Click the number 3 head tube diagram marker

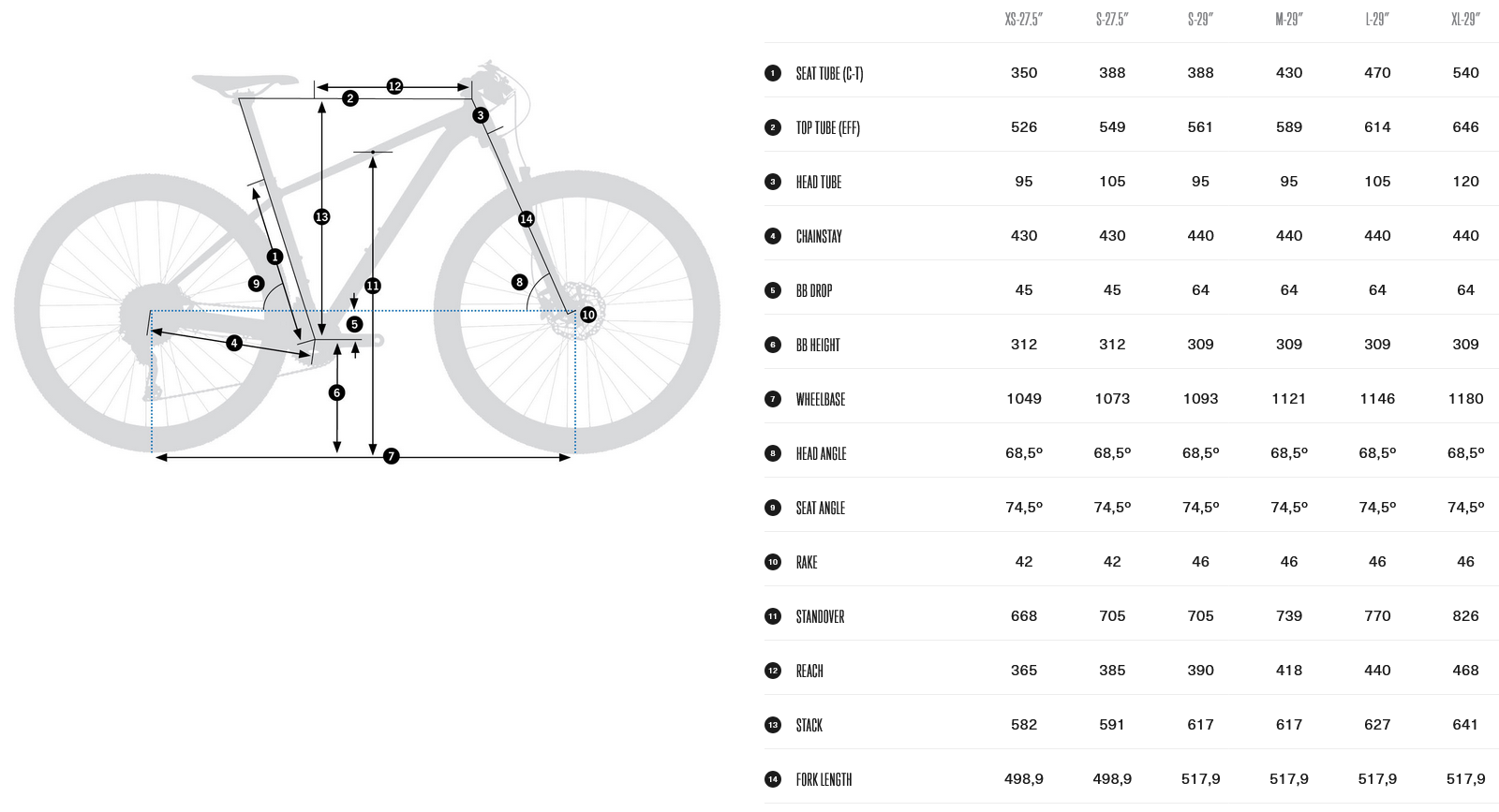481,115
